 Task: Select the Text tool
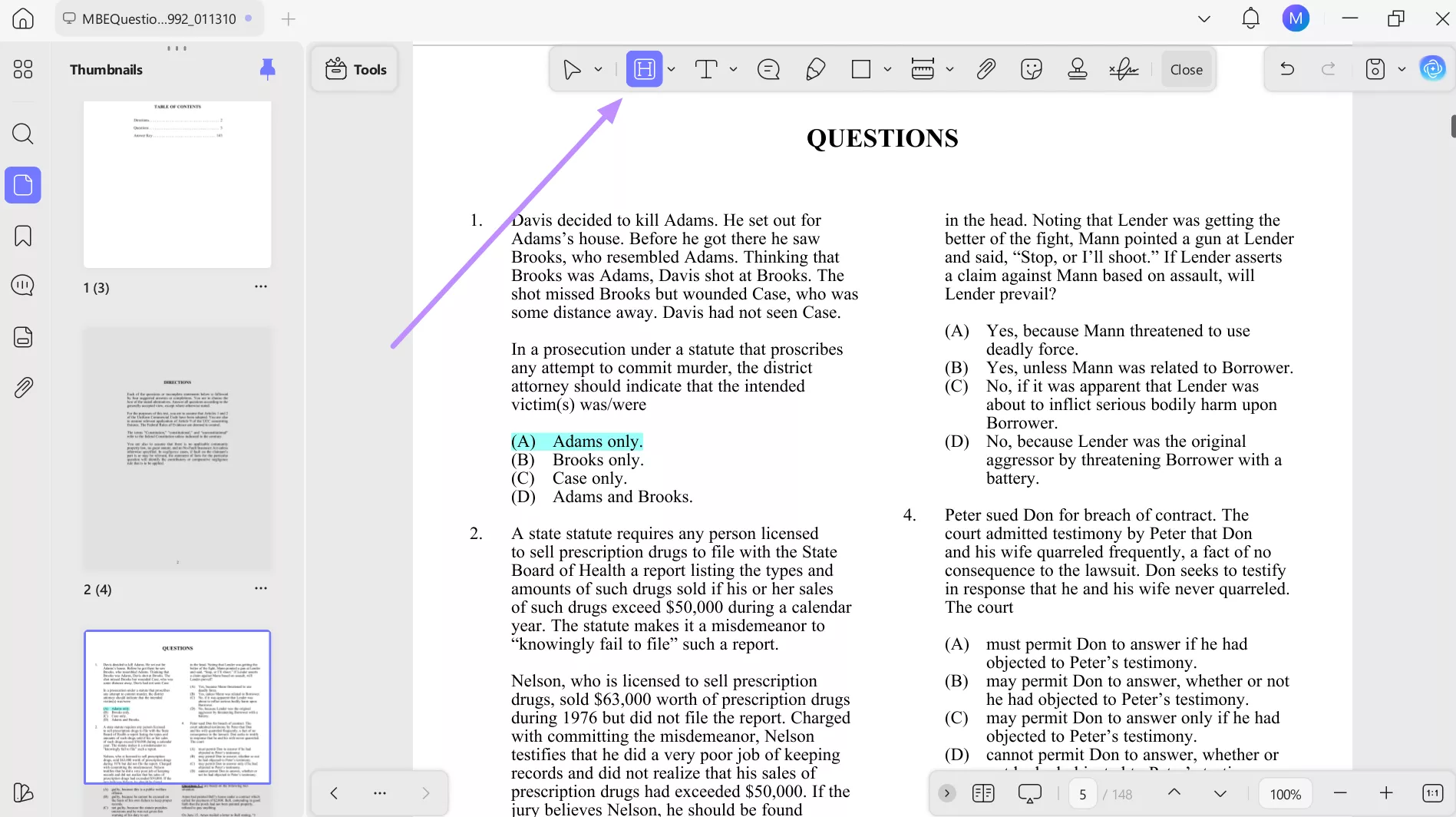[x=705, y=69]
